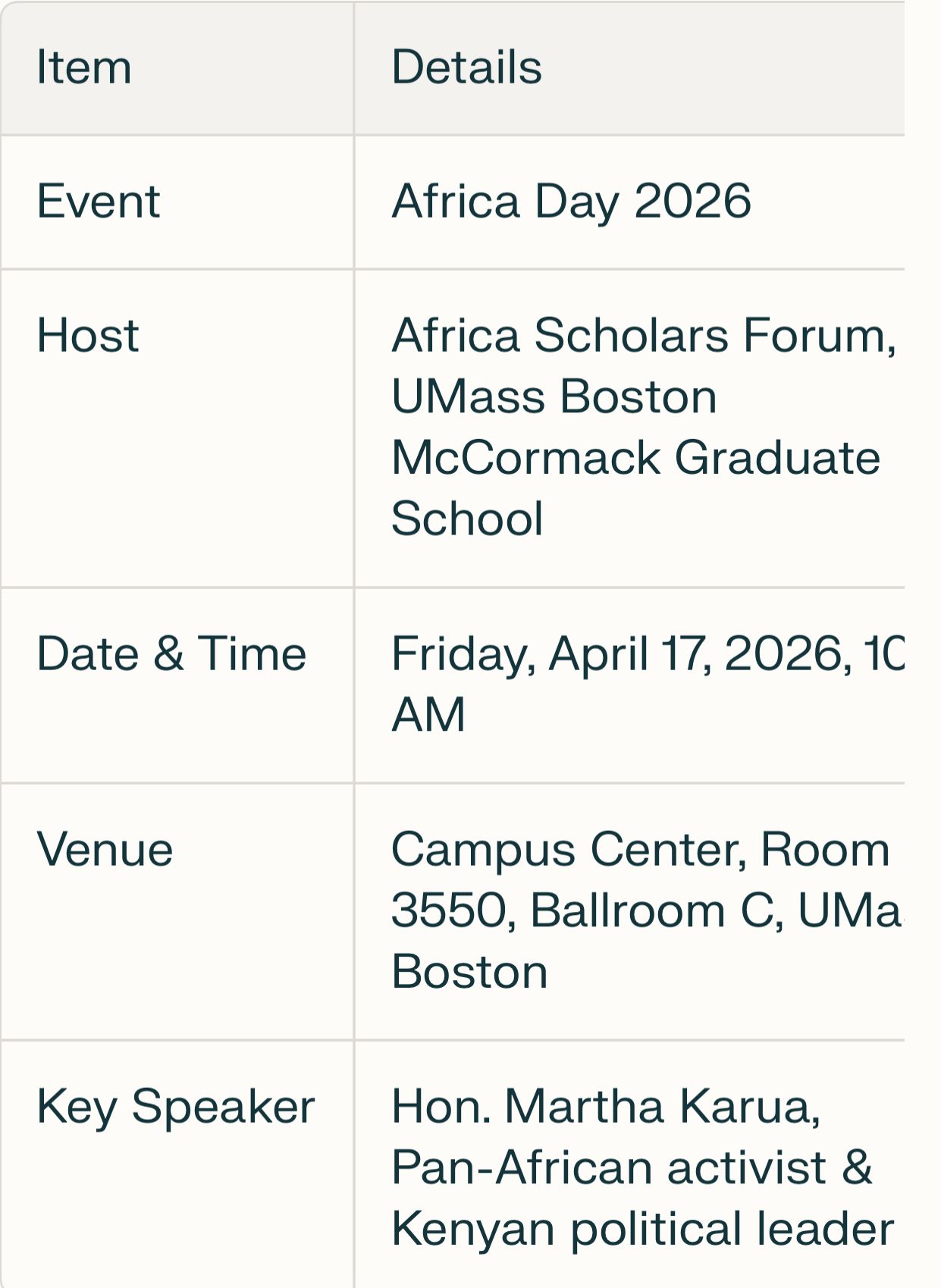The width and height of the screenshot is (941, 1288).
Task: Click the word "School" in Host details
Action: point(467,519)
